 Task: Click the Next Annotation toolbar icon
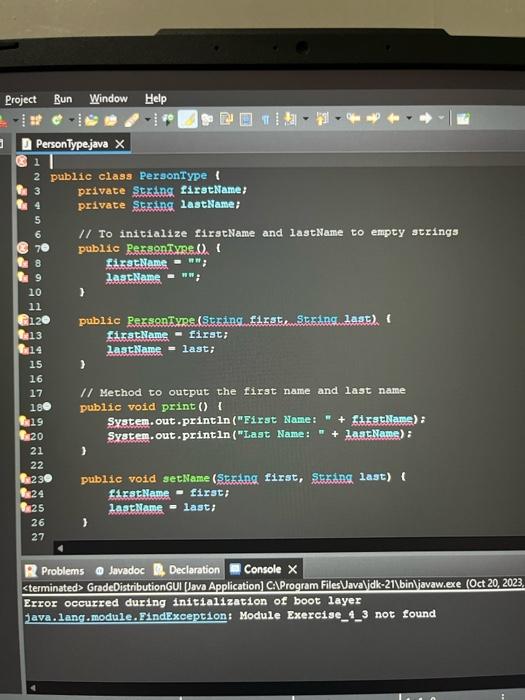pyautogui.click(x=290, y=119)
